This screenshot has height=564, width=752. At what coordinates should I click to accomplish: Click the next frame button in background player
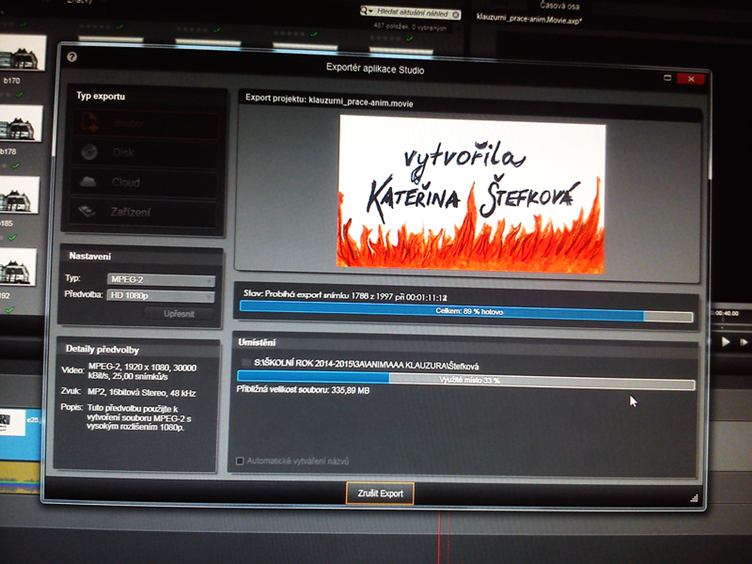744,342
